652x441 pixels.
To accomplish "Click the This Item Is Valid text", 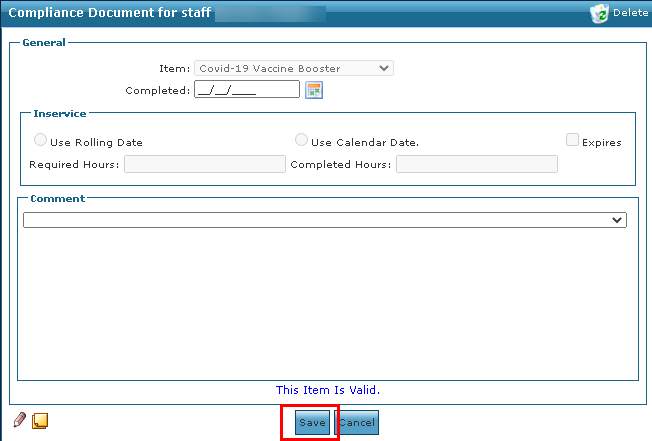I will 328,390.
